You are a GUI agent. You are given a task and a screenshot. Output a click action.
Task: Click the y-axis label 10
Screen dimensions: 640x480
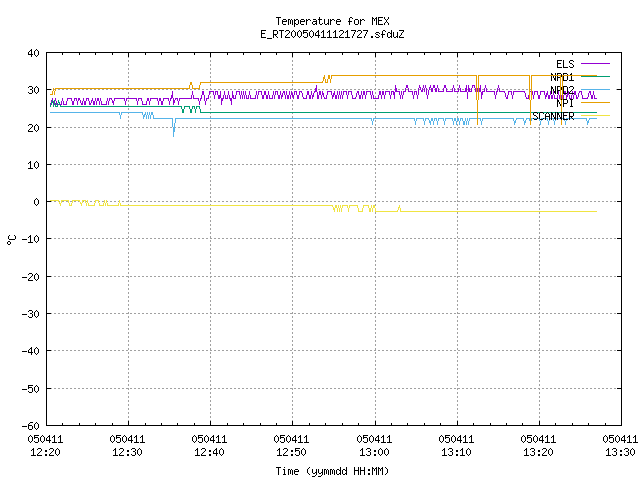[33, 165]
